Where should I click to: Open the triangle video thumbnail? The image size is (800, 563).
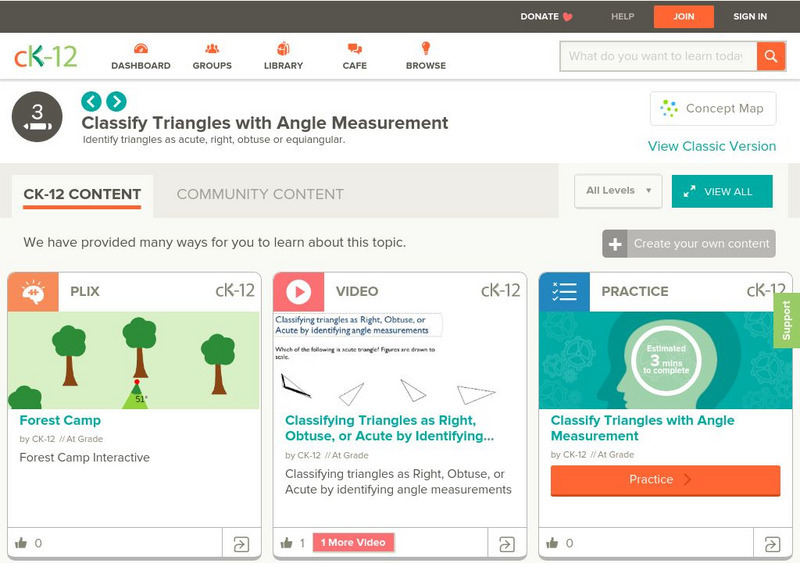coord(399,360)
